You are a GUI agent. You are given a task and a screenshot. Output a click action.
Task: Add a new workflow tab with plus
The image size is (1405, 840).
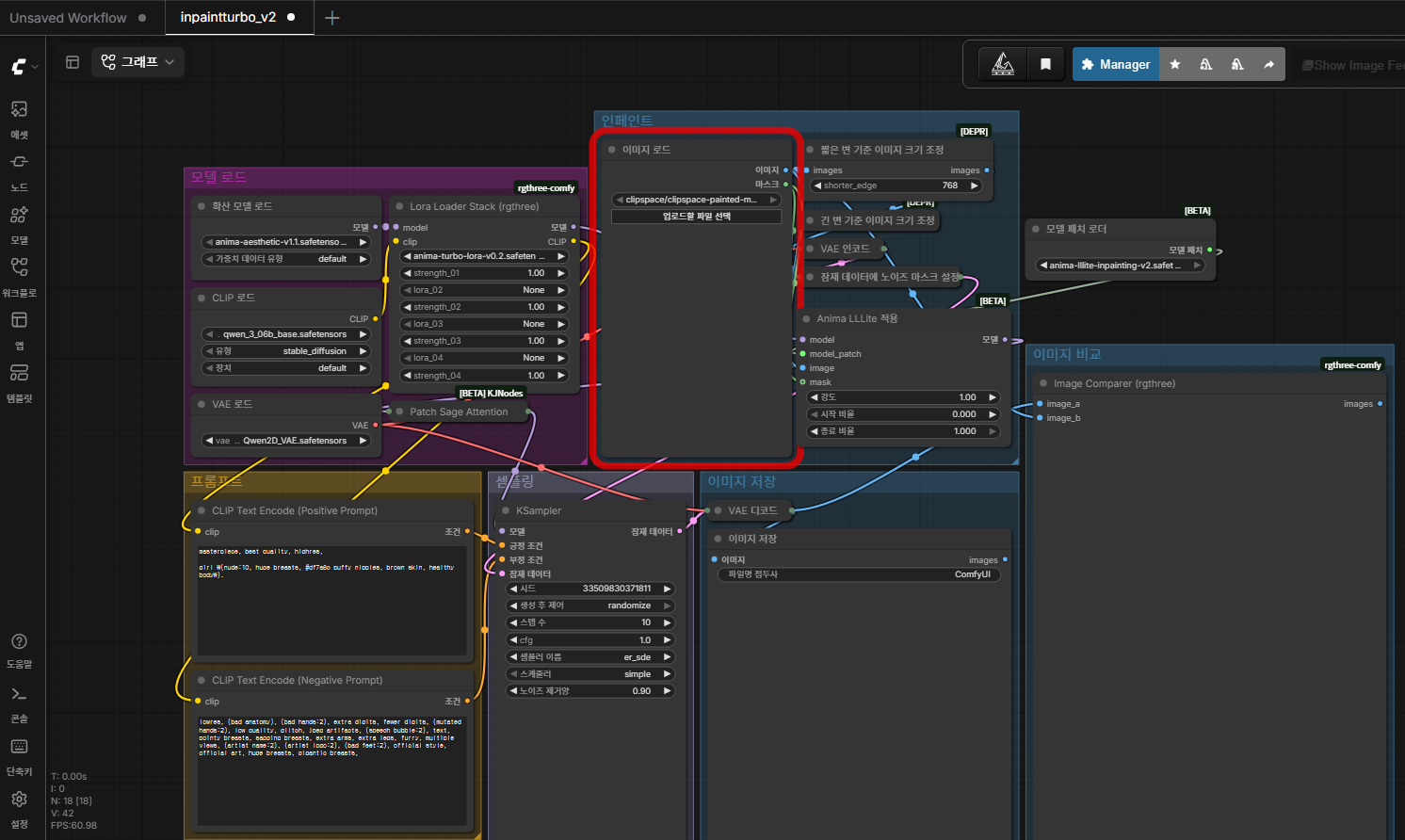point(331,18)
